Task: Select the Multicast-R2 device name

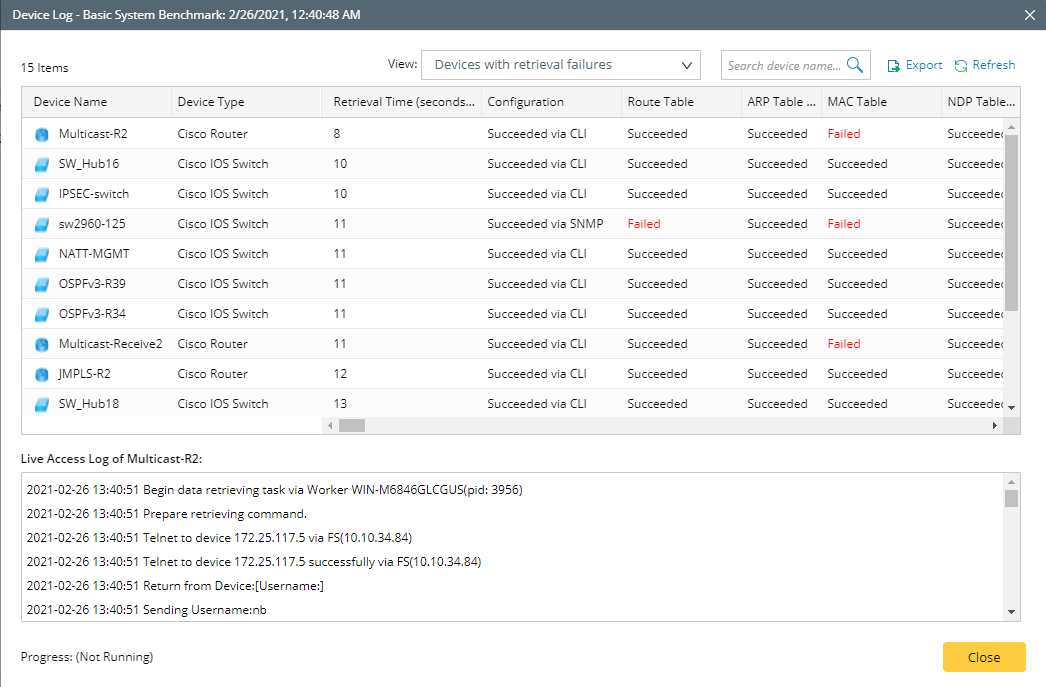Action: click(x=93, y=133)
